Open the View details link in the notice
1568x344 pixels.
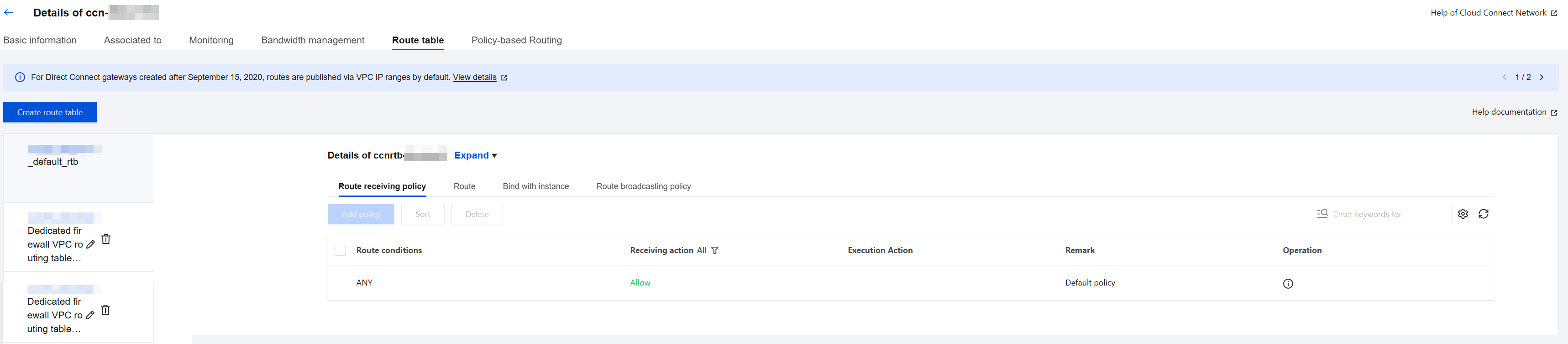(474, 77)
